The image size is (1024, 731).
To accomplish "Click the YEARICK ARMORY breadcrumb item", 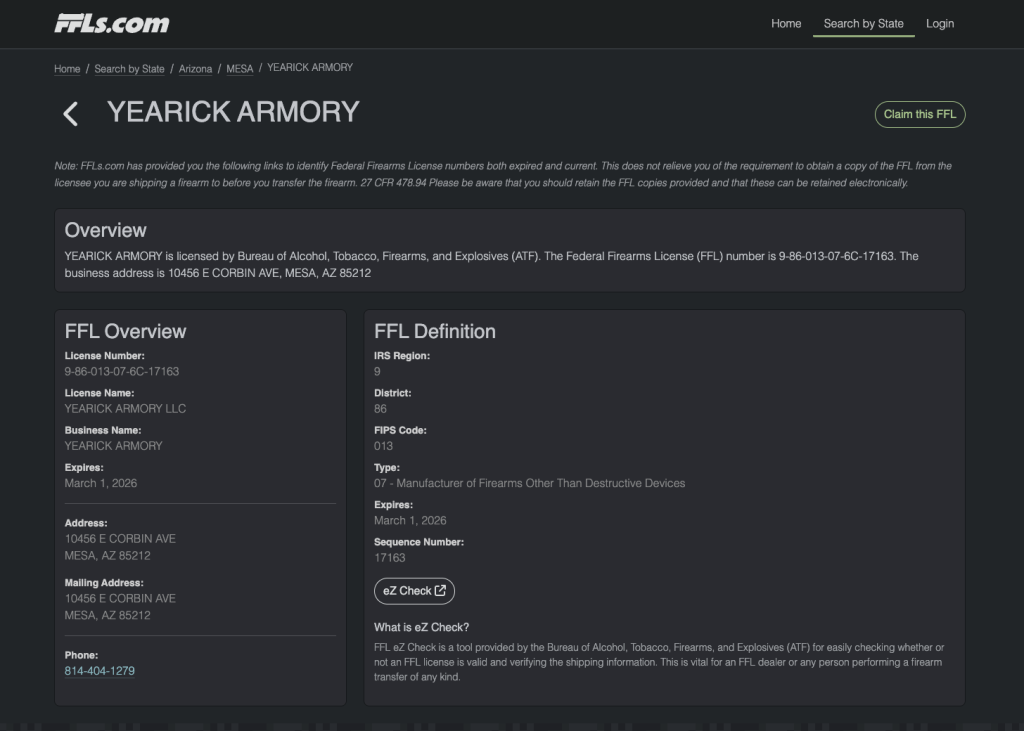I will coord(310,68).
